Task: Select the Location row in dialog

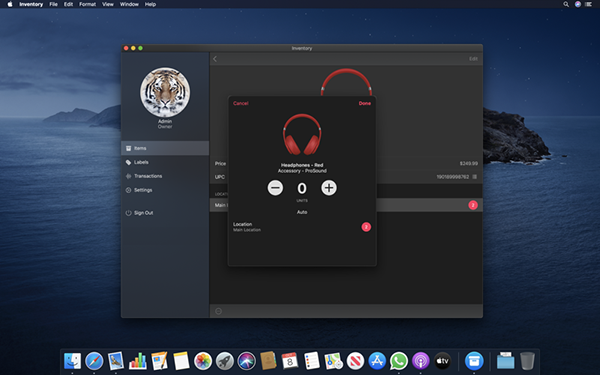Action: 302,227
